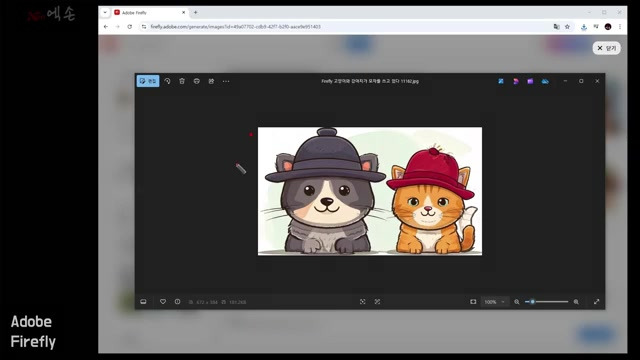640x360 pixels.
Task: Bookmark this page with the star icon
Action: pyautogui.click(x=567, y=27)
